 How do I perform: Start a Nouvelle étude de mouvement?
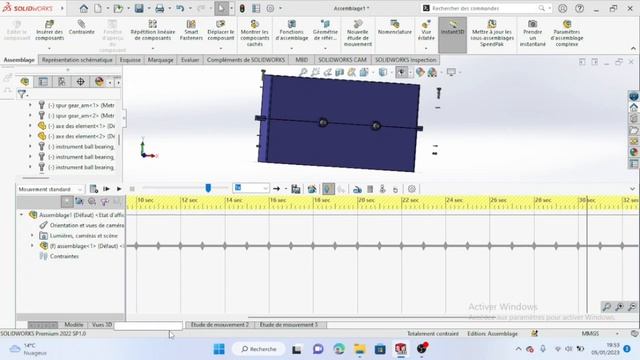click(358, 33)
